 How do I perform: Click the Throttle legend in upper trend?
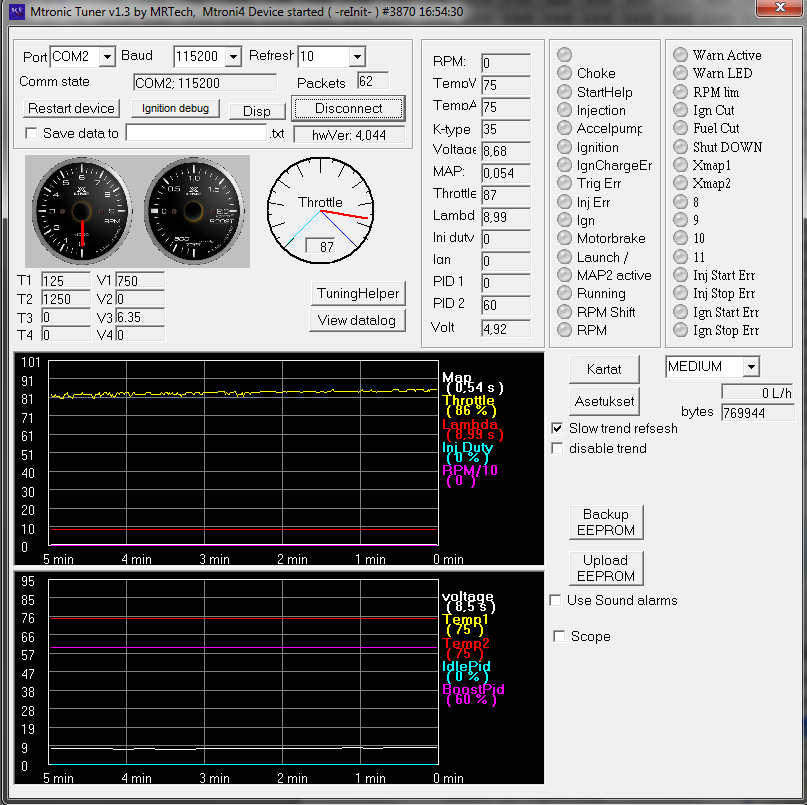(469, 405)
